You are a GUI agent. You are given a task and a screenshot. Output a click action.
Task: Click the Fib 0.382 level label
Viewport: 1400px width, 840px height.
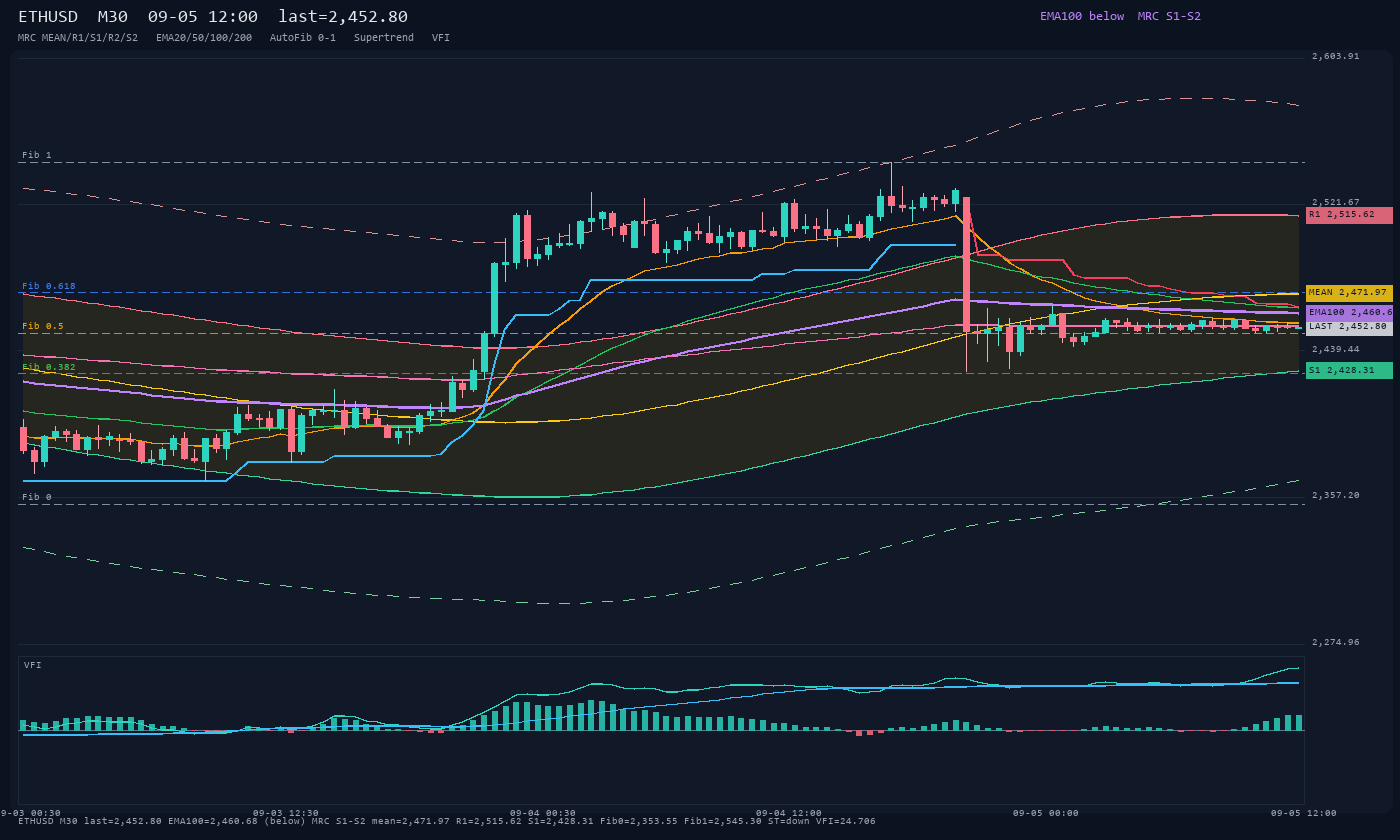click(49, 367)
